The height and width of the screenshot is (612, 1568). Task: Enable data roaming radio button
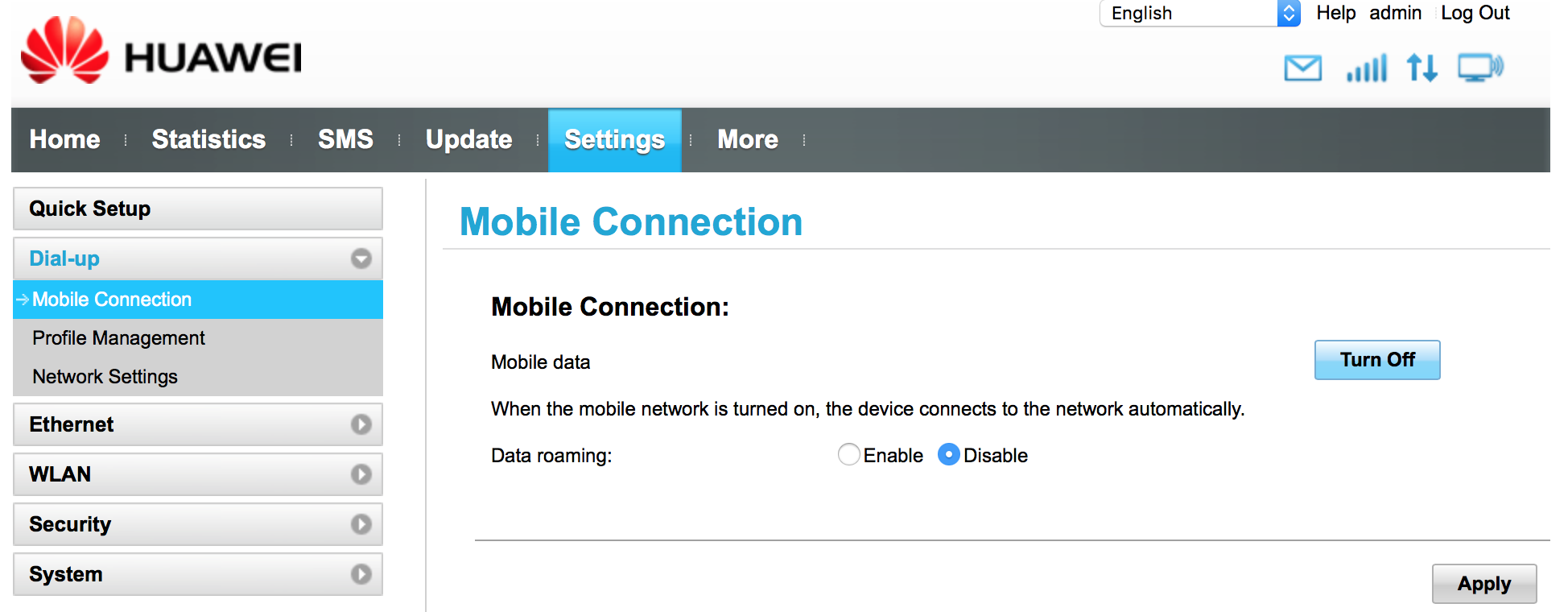tap(849, 455)
